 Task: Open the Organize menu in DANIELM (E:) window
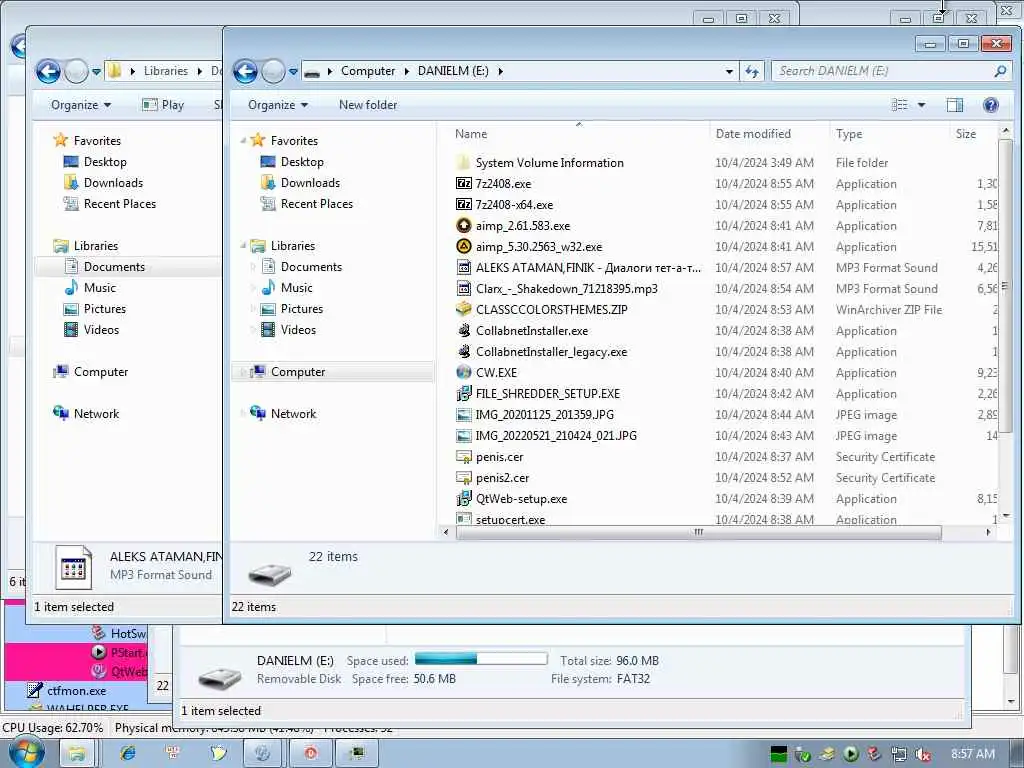tap(278, 104)
